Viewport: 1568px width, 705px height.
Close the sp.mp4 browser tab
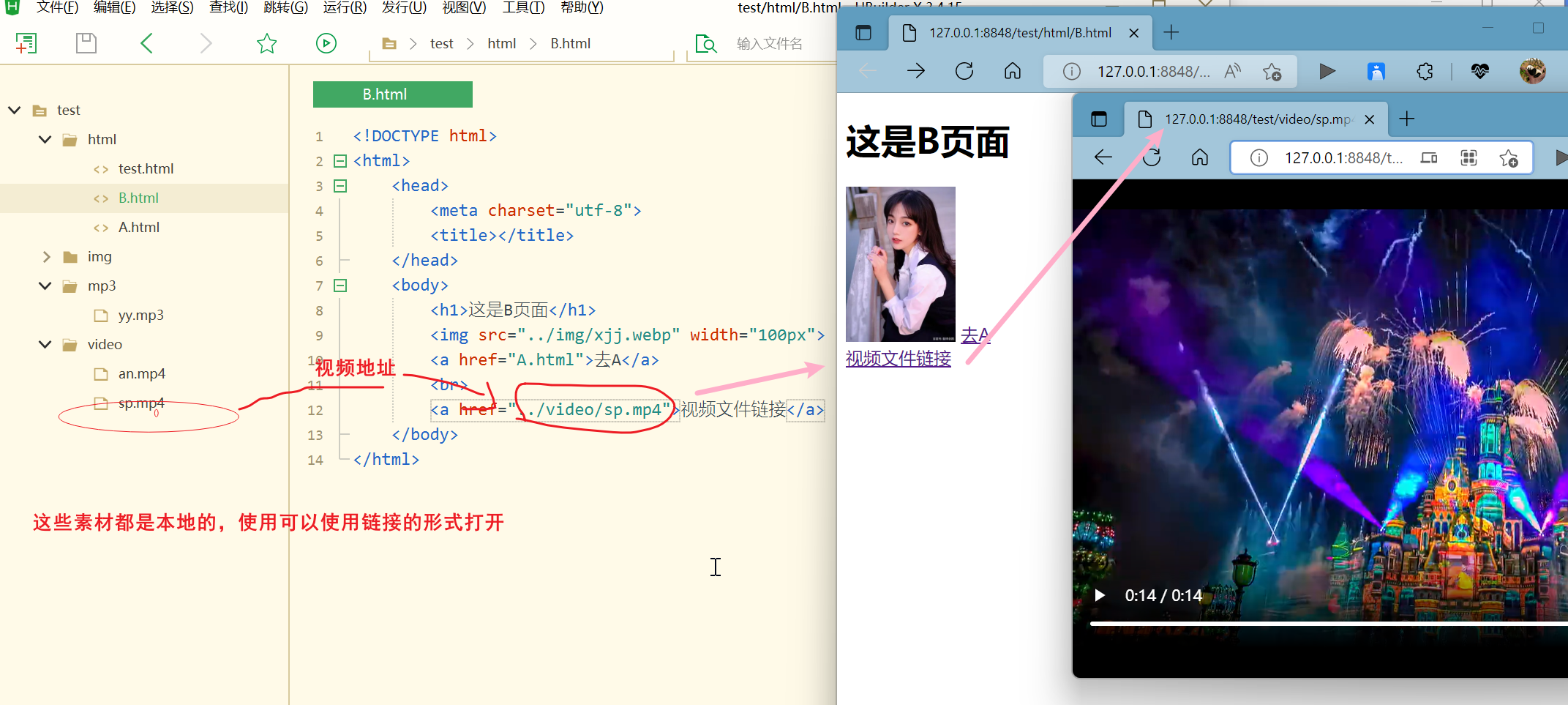tap(1370, 119)
